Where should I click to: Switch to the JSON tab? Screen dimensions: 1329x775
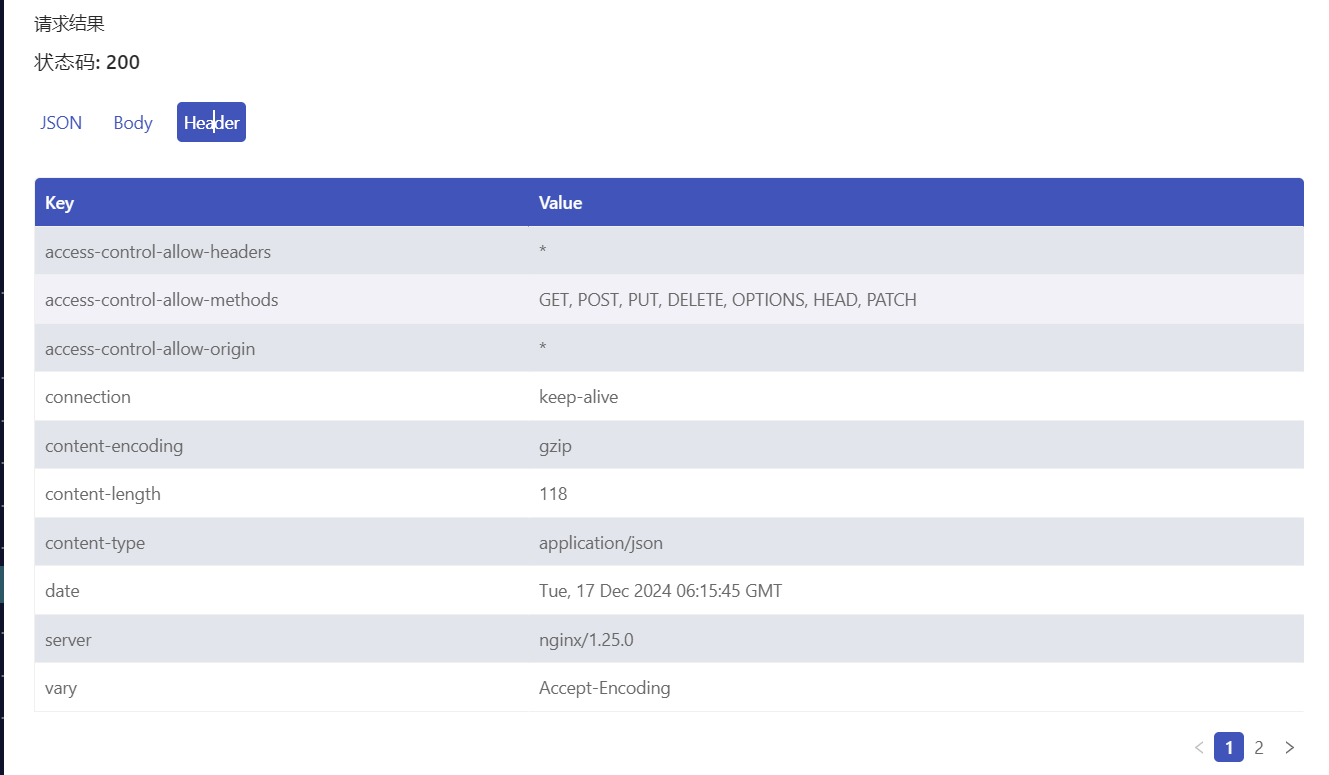pyautogui.click(x=61, y=123)
